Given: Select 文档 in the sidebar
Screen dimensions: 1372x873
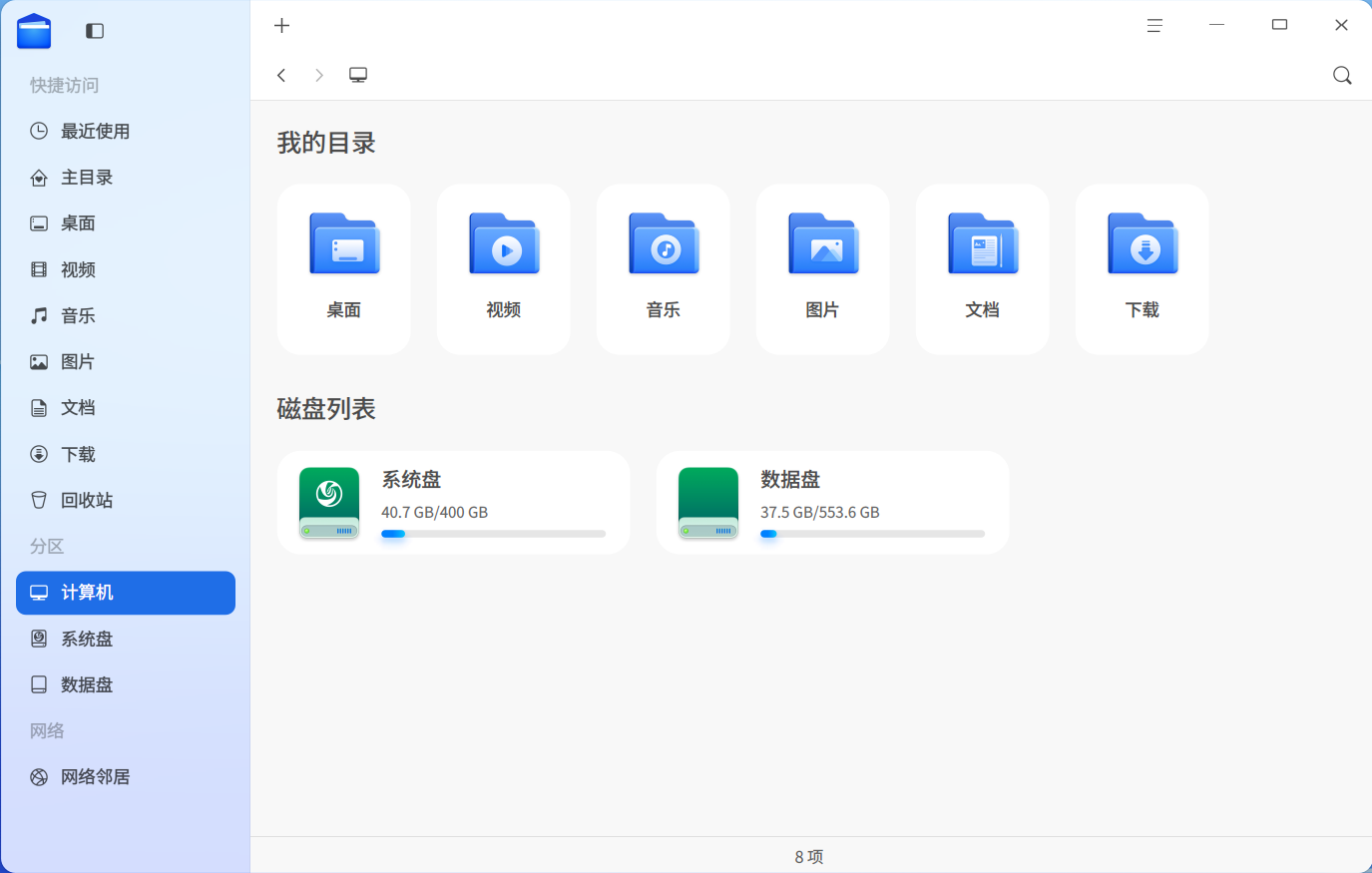Looking at the screenshot, I should [x=126, y=408].
